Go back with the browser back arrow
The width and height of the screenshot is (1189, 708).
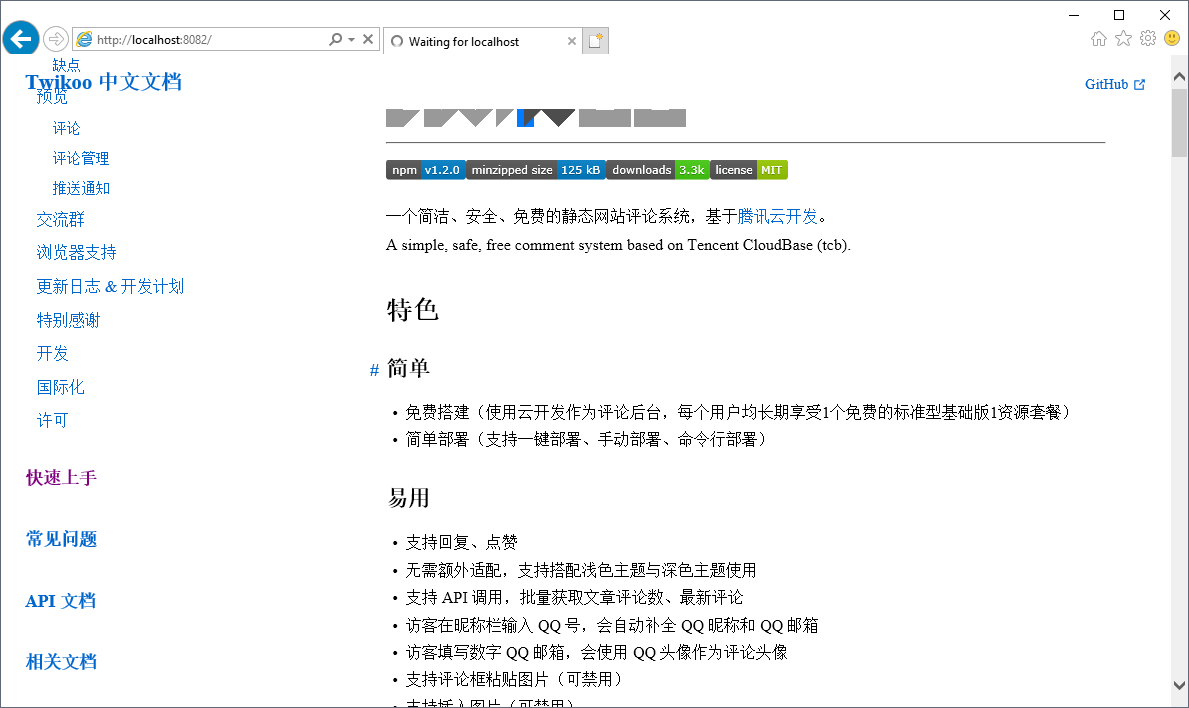(x=20, y=38)
